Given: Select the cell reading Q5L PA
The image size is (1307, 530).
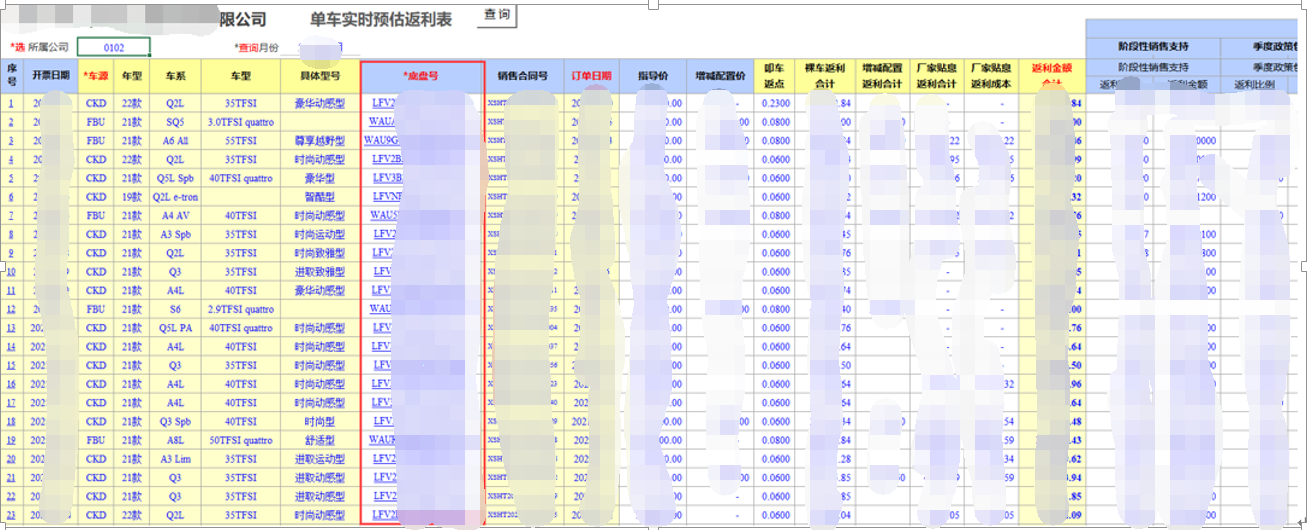Looking at the screenshot, I should coord(175,328).
